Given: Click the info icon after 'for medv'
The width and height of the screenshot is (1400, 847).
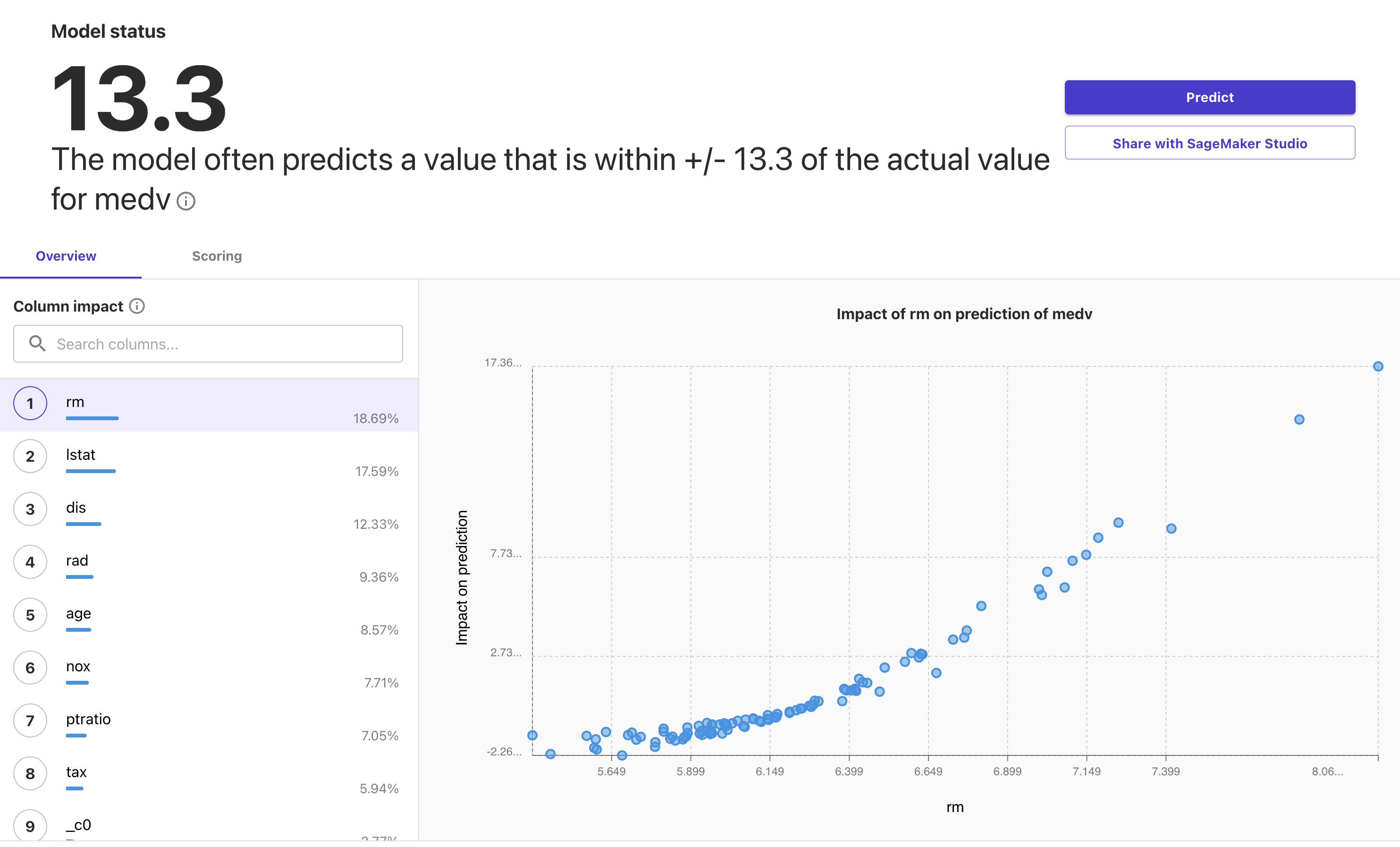Looking at the screenshot, I should pos(186,201).
